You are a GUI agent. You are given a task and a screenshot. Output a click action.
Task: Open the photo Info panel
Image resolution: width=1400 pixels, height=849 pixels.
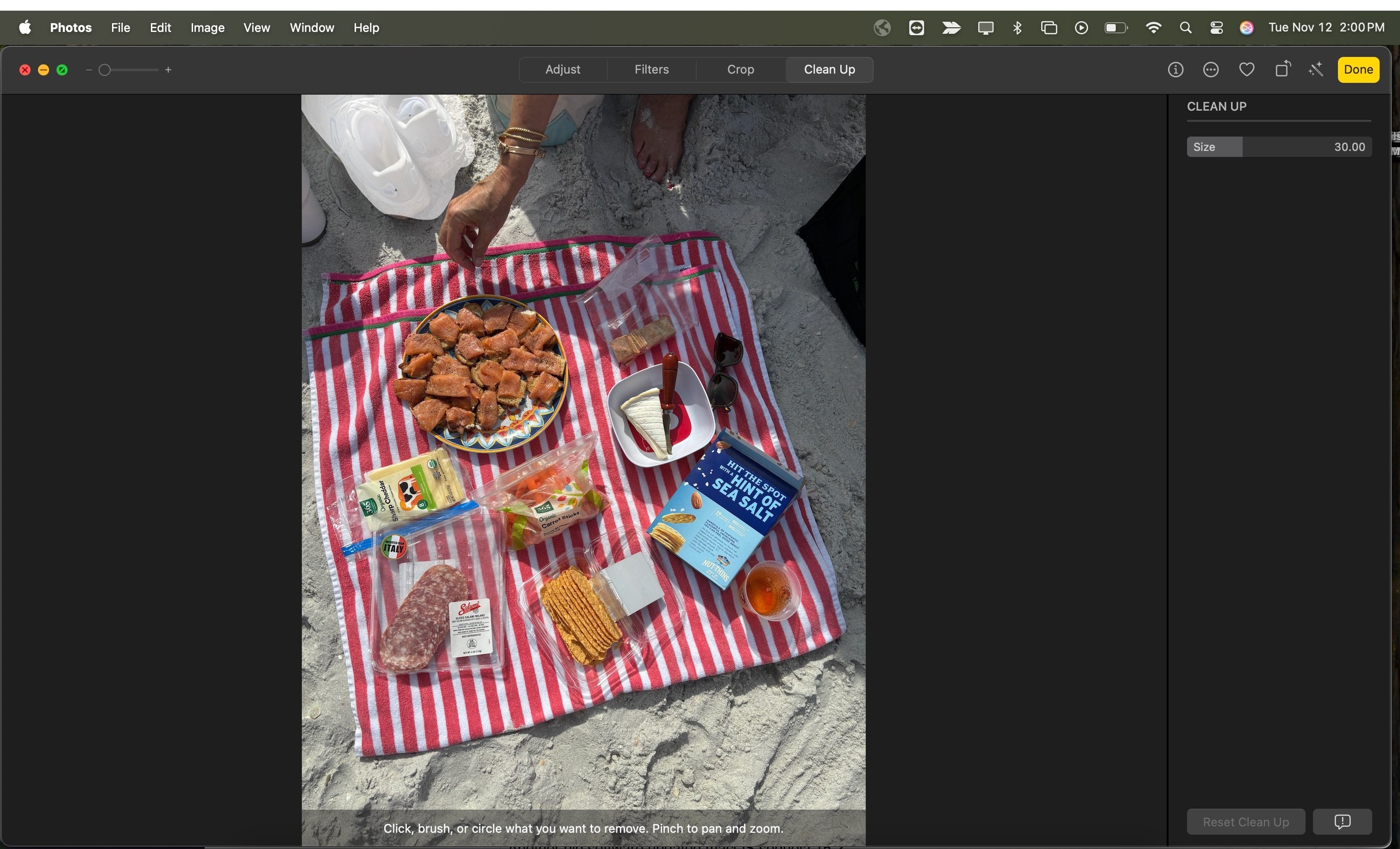coord(1175,69)
